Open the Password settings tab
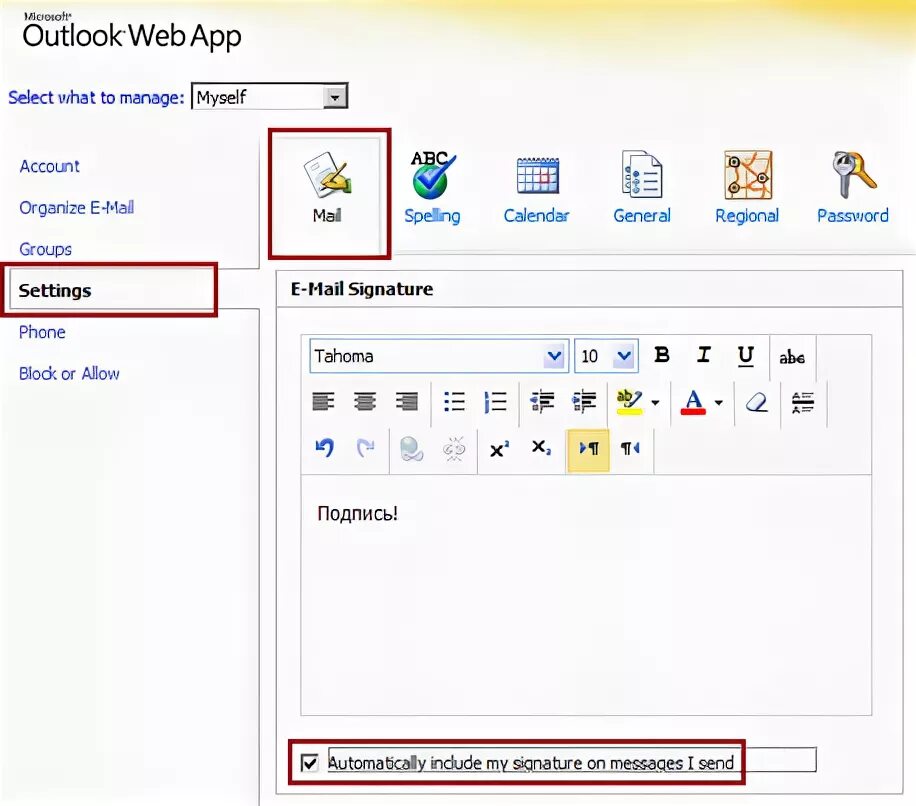The image size is (916, 806). pyautogui.click(x=853, y=188)
